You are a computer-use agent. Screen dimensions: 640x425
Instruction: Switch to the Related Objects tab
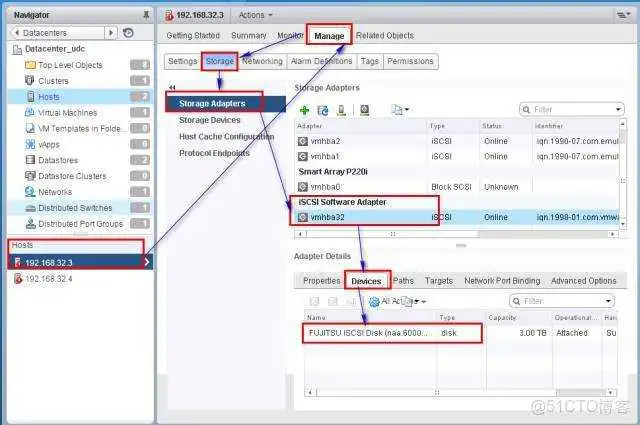[385, 36]
